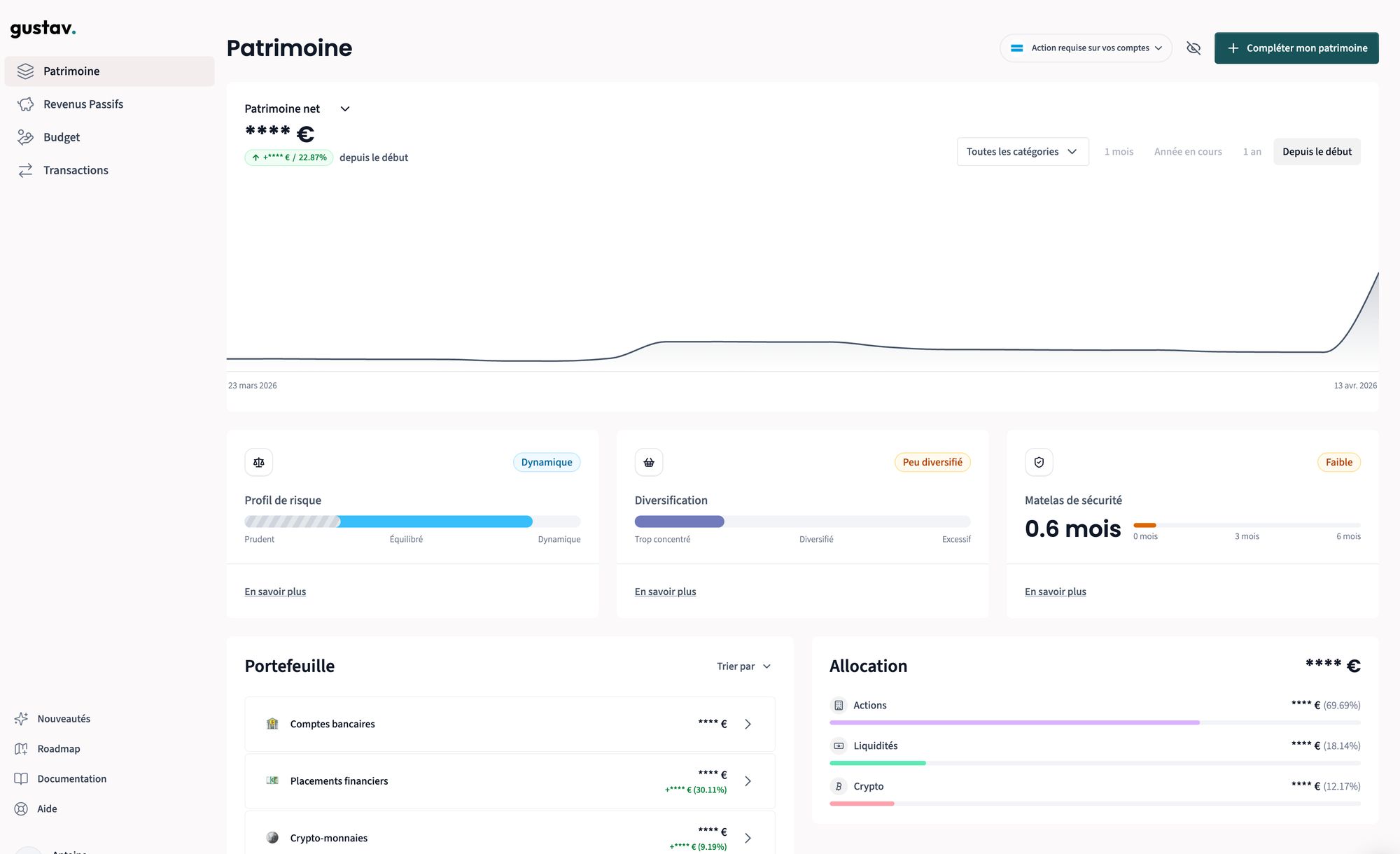Click the Roadmap map icon
Viewport: 1400px width, 854px height.
pos(21,749)
